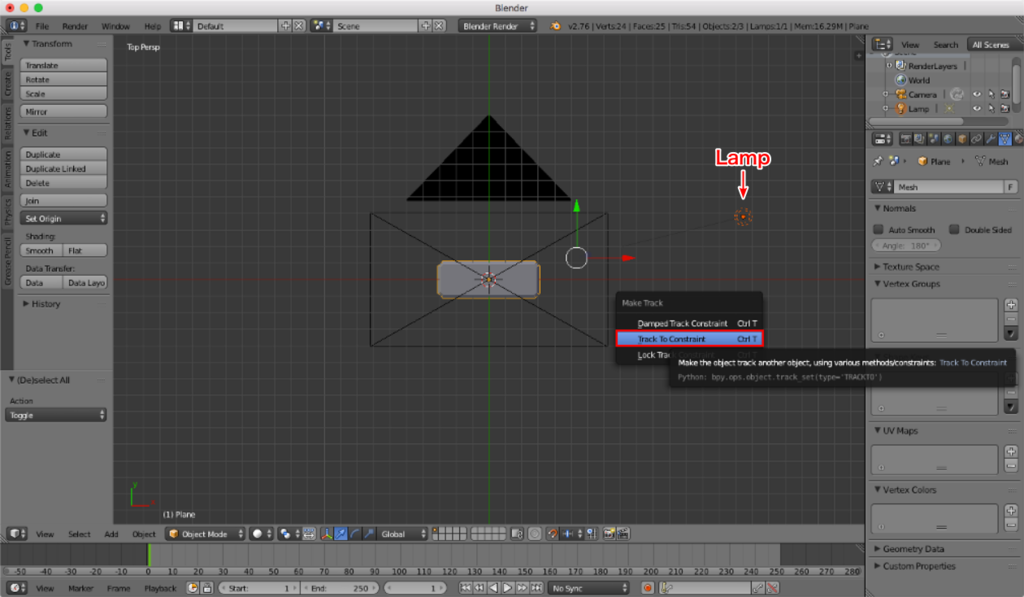This screenshot has width=1024, height=597.
Task: Open the Action Toggle dropdown
Action: tap(56, 415)
